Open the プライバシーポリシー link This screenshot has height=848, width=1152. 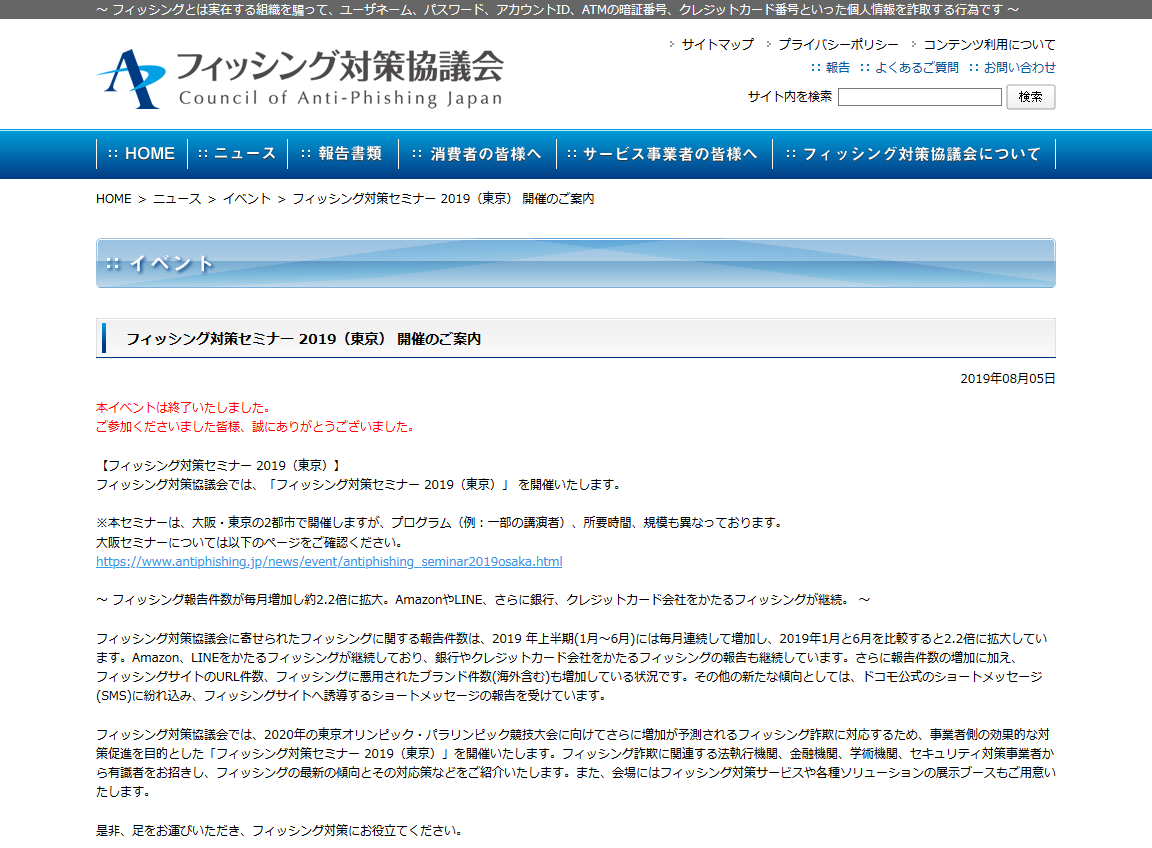838,45
